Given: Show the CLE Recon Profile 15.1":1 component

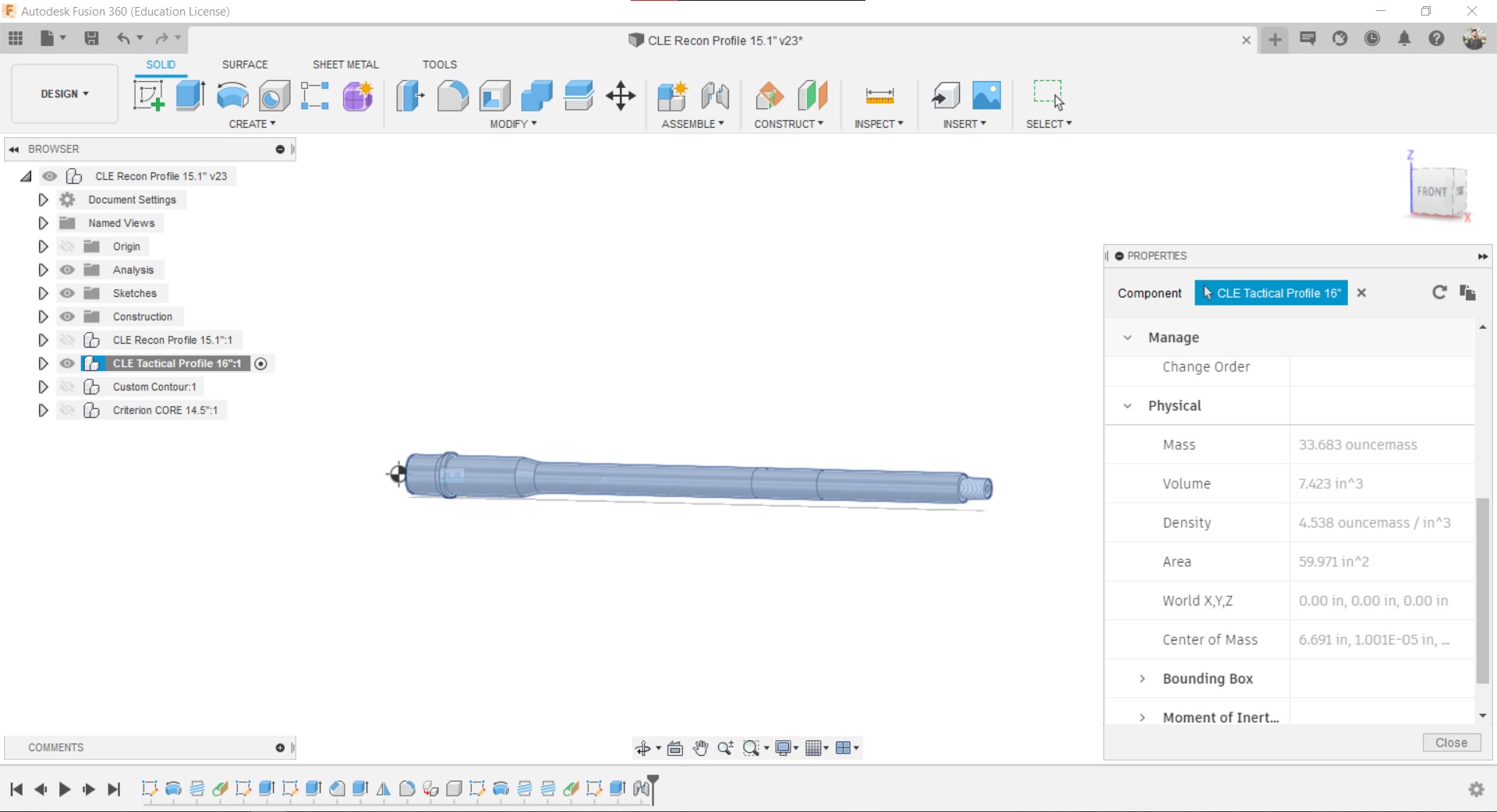Looking at the screenshot, I should [x=67, y=340].
